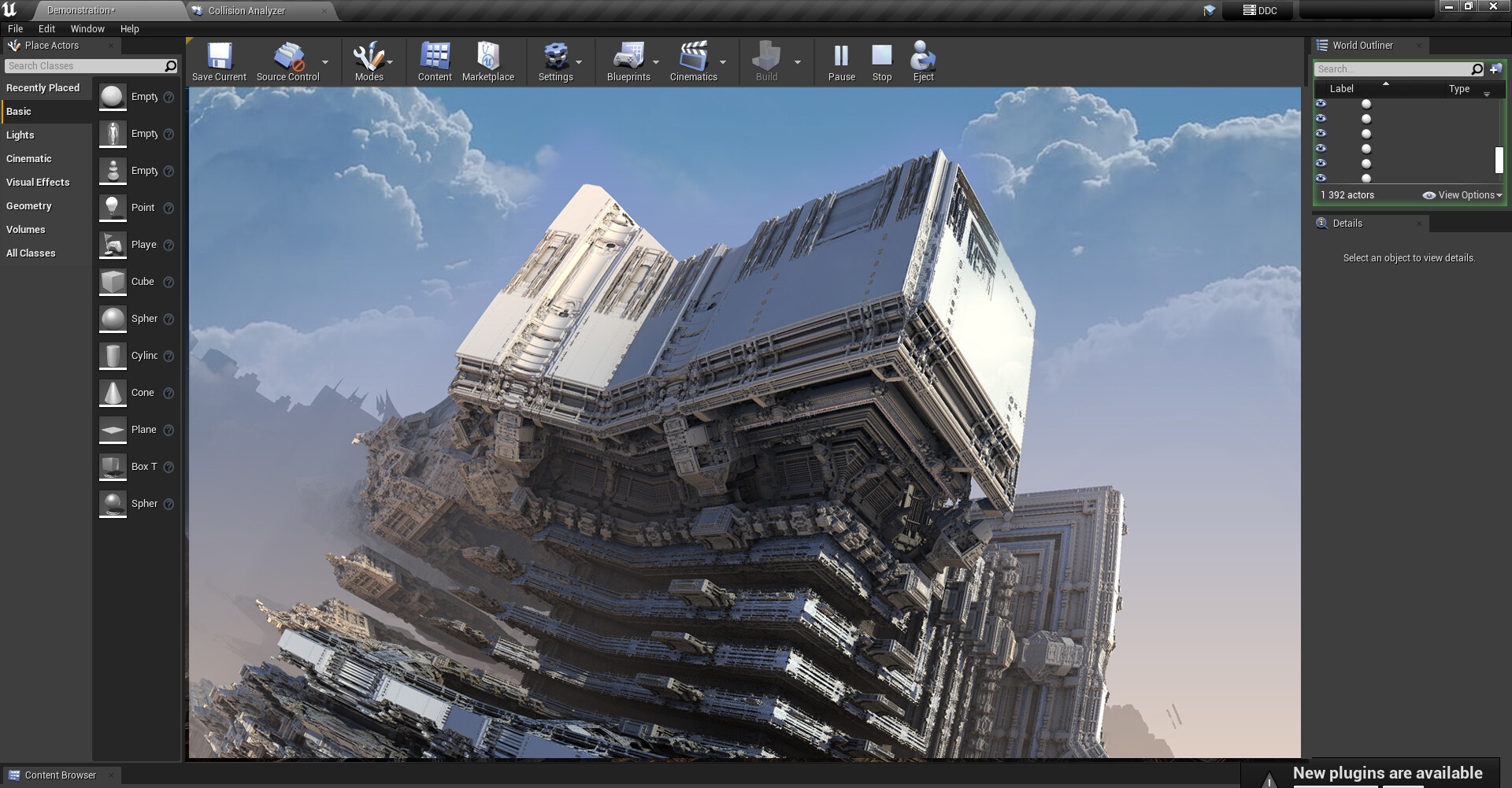
Task: Open the Modes panel icon
Action: pyautogui.click(x=368, y=57)
